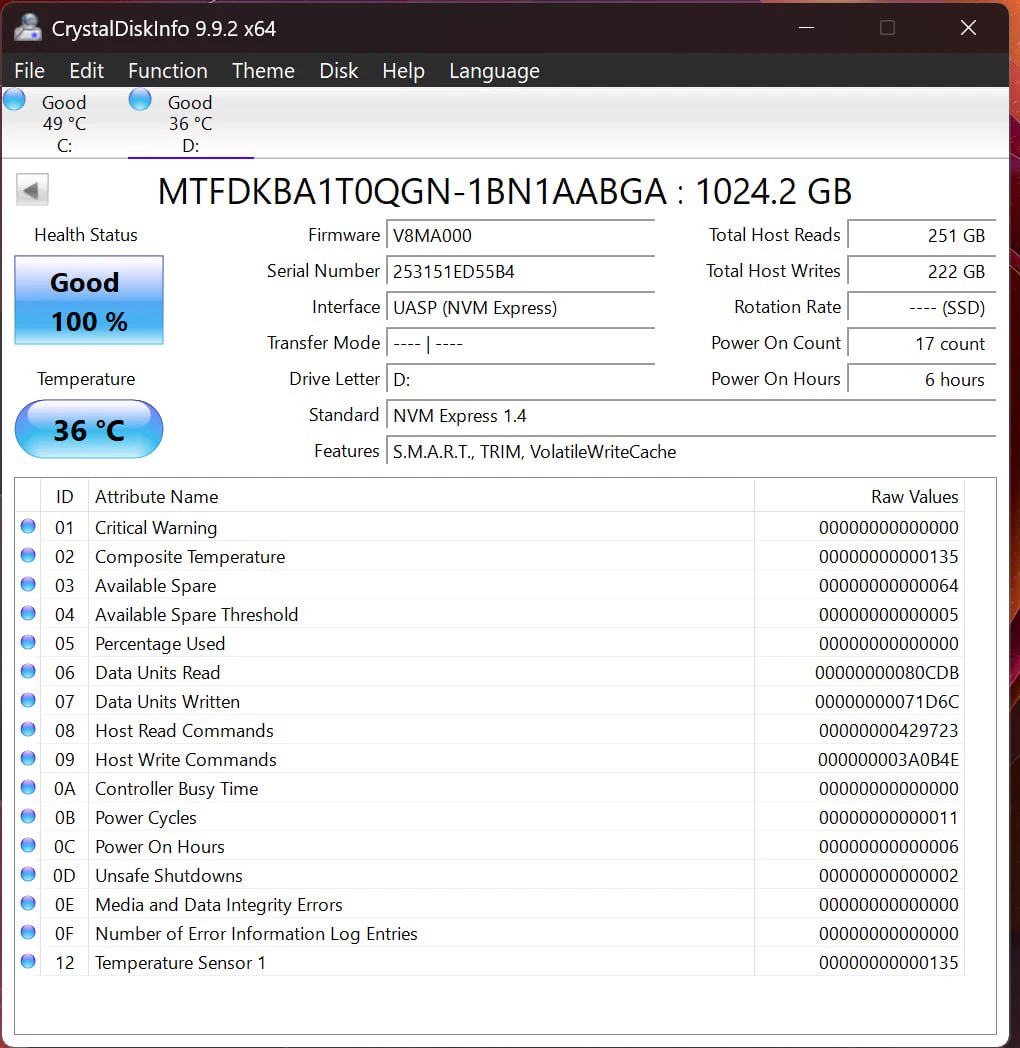Select the Temperature Sensor 1 attribute name
Image resolution: width=1020 pixels, height=1048 pixels.
click(180, 963)
